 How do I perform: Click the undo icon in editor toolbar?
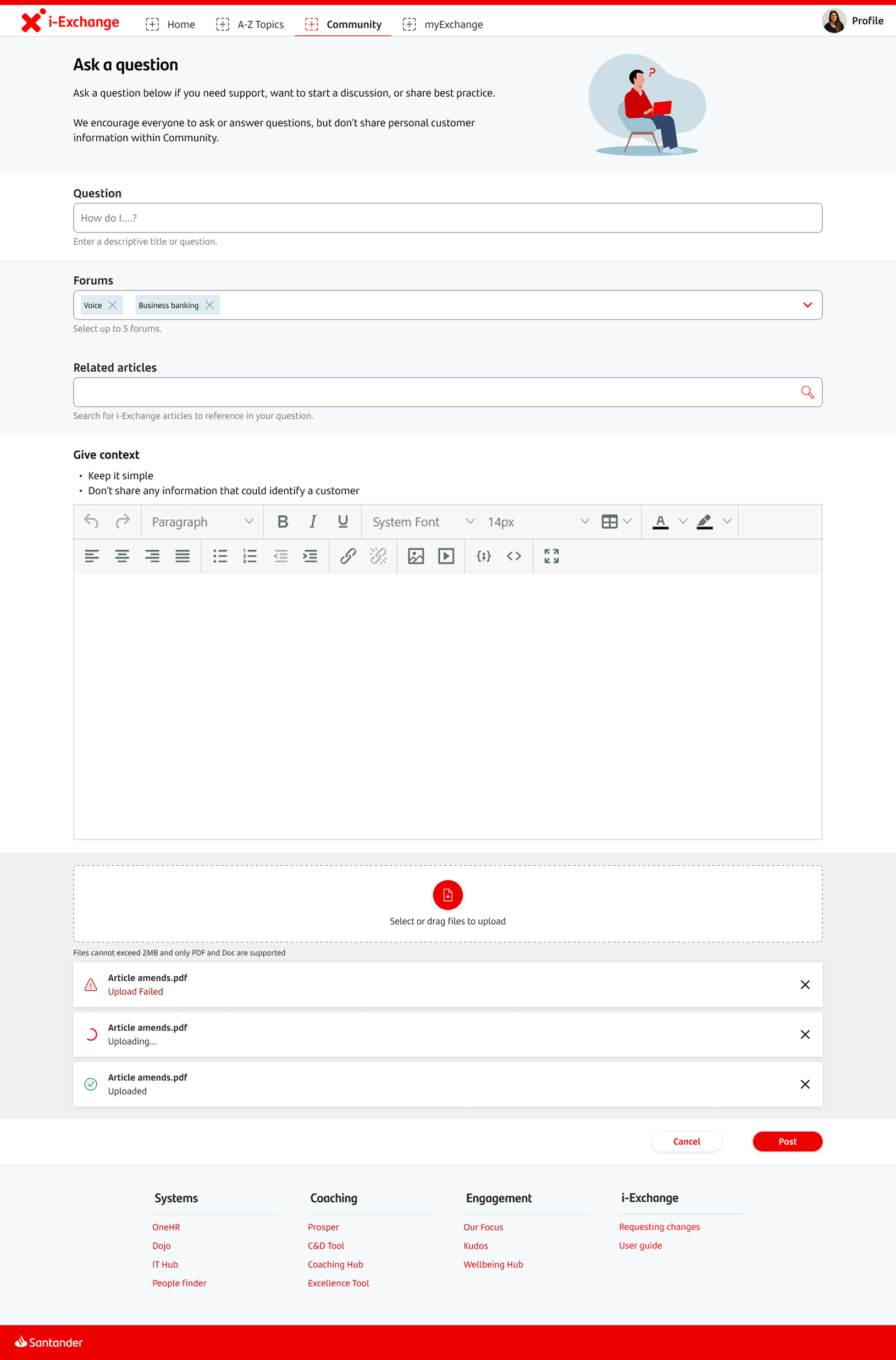[x=91, y=521]
